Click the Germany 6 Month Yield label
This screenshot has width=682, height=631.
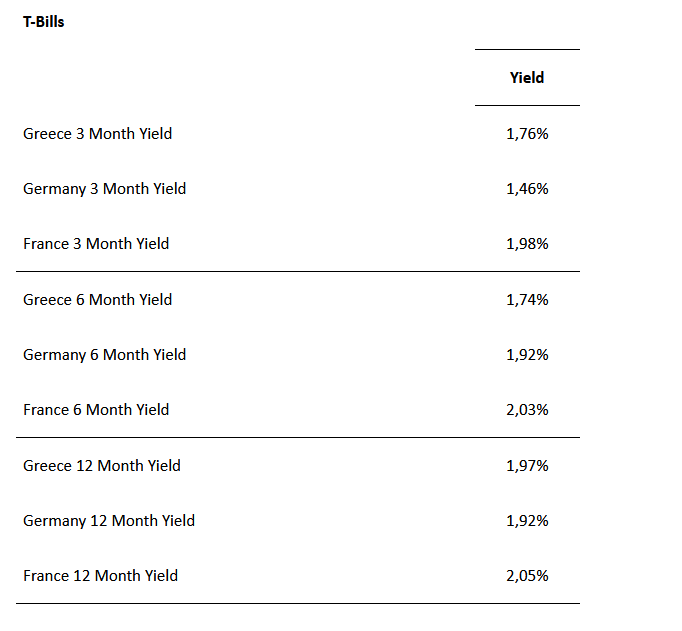pos(104,354)
